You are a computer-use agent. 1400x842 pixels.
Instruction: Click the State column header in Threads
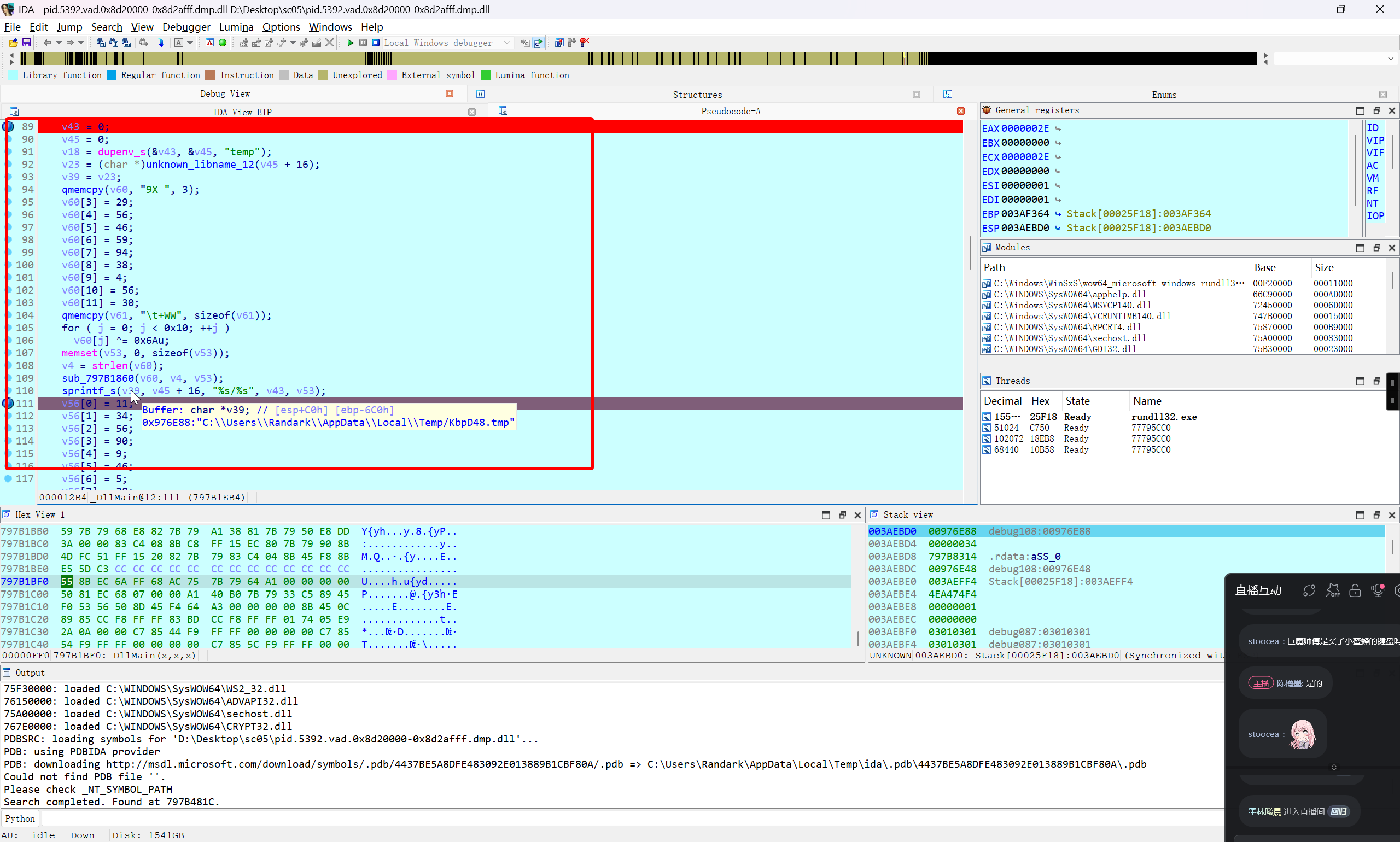1095,401
